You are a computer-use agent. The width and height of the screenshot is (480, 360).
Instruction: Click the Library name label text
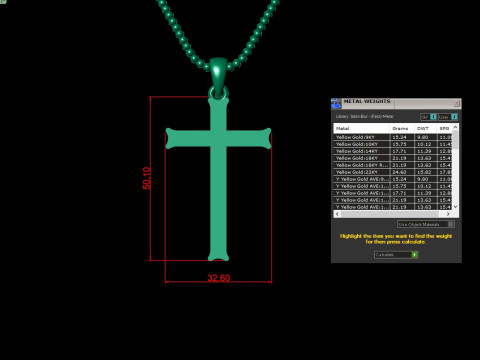tap(364, 117)
